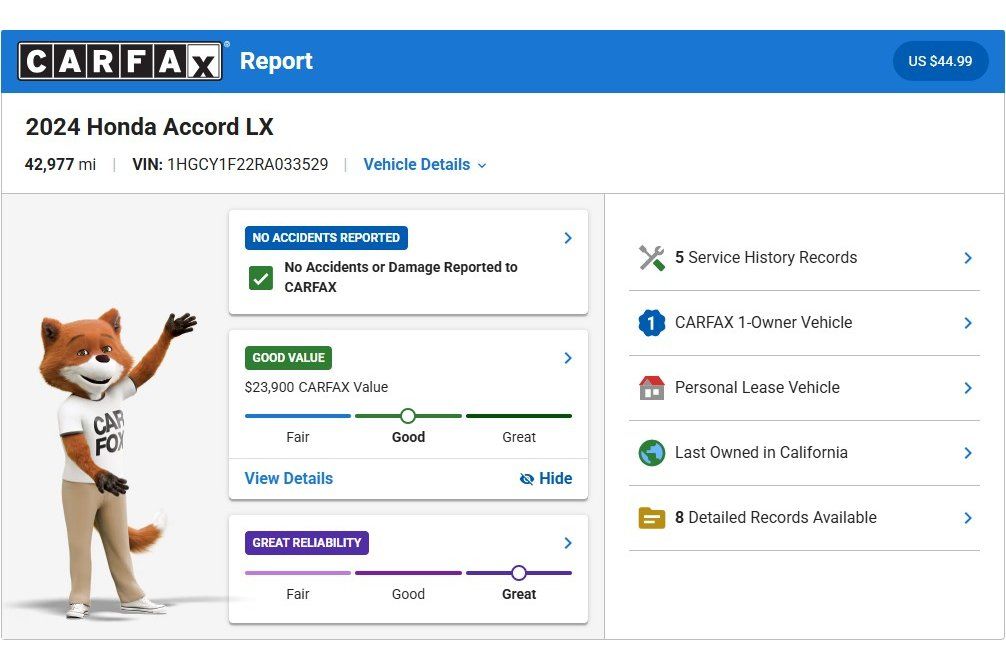
Task: Click the Great label under value slider
Action: 519,437
